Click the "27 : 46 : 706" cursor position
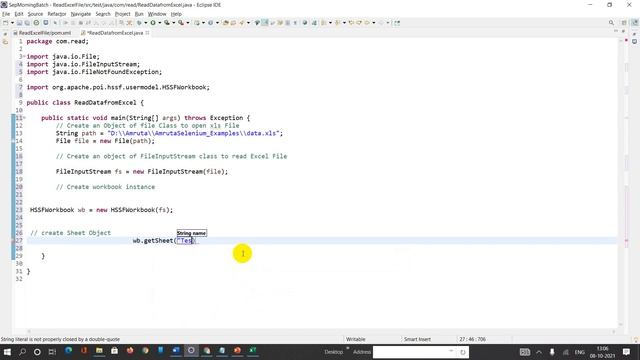Viewport: 640px width, 360px height. click(473, 339)
